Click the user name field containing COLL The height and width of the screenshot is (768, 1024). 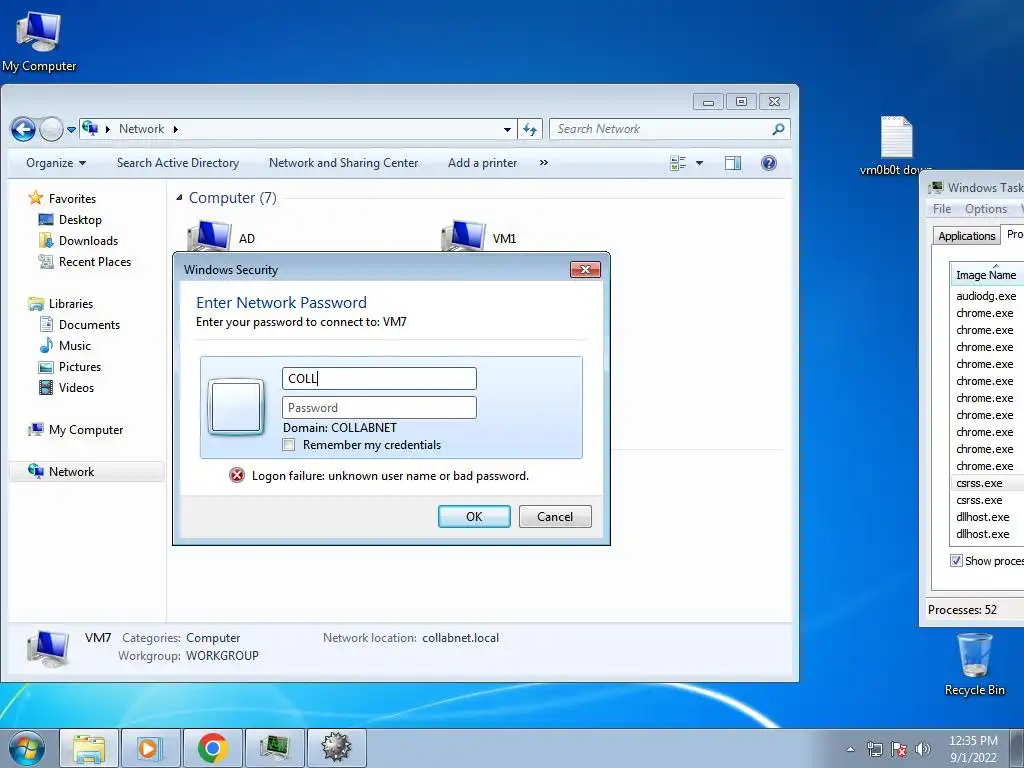coord(379,379)
